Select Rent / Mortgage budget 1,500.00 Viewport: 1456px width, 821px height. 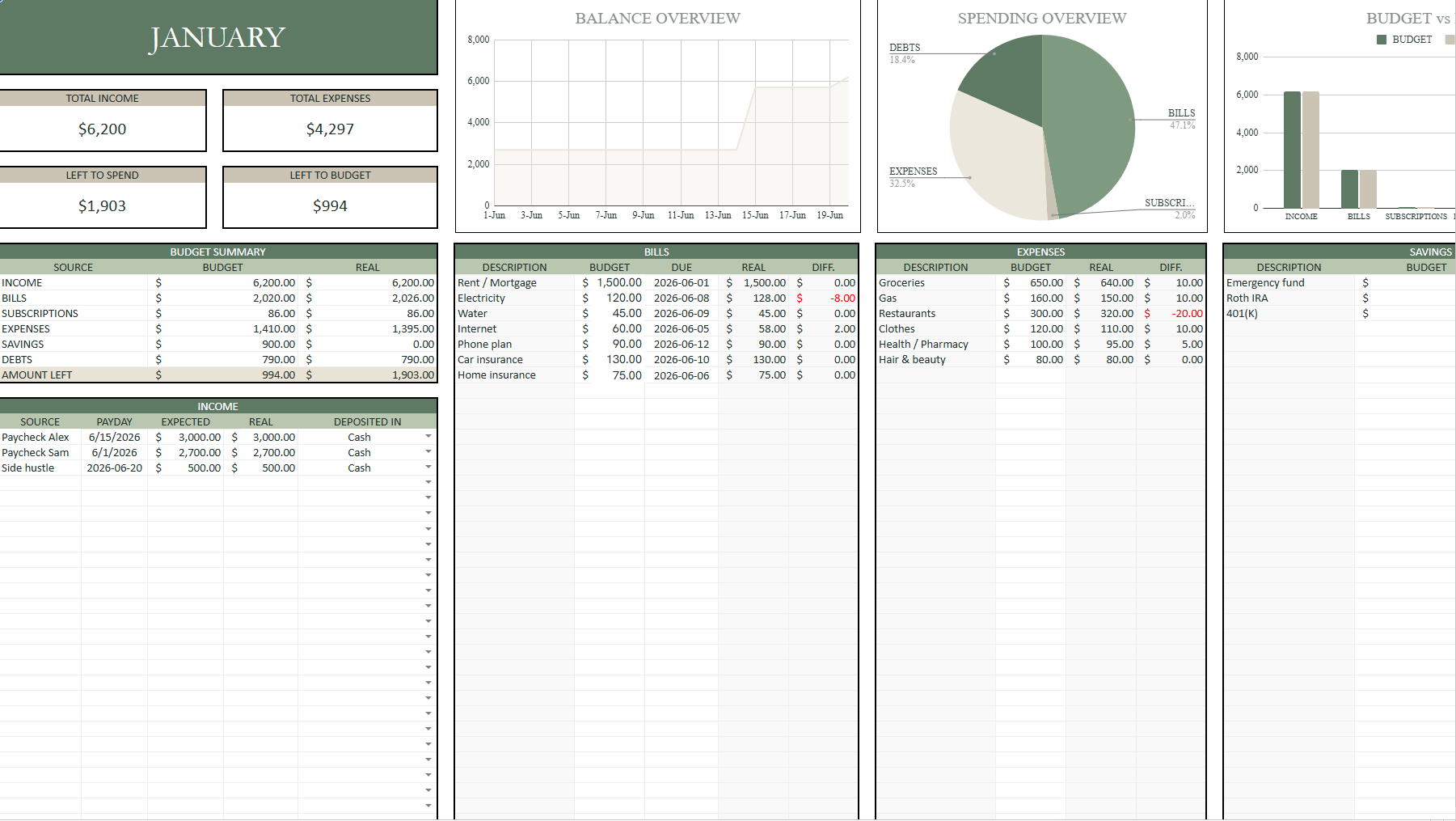click(x=610, y=282)
